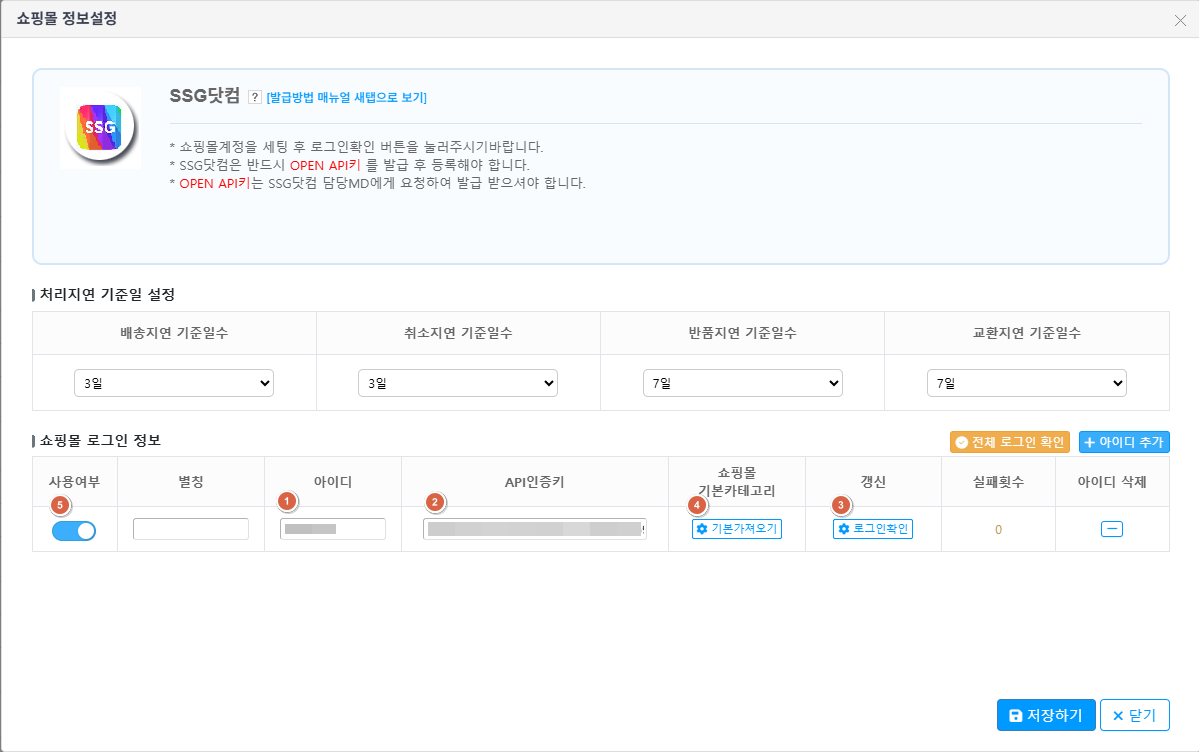Click the 별칭 input field
The height and width of the screenshot is (752, 1199).
click(191, 529)
